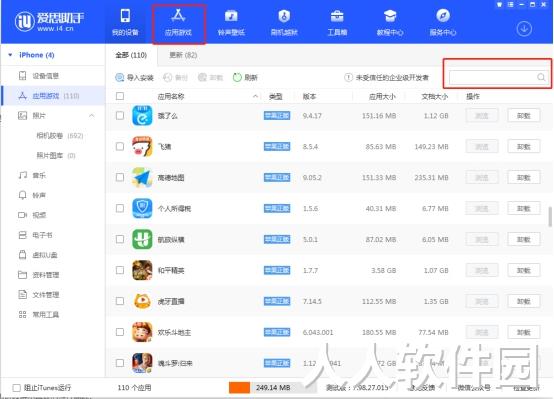Click the i4 爱思助手 logo
Image resolution: width=554 pixels, height=399 pixels.
(x=49, y=22)
